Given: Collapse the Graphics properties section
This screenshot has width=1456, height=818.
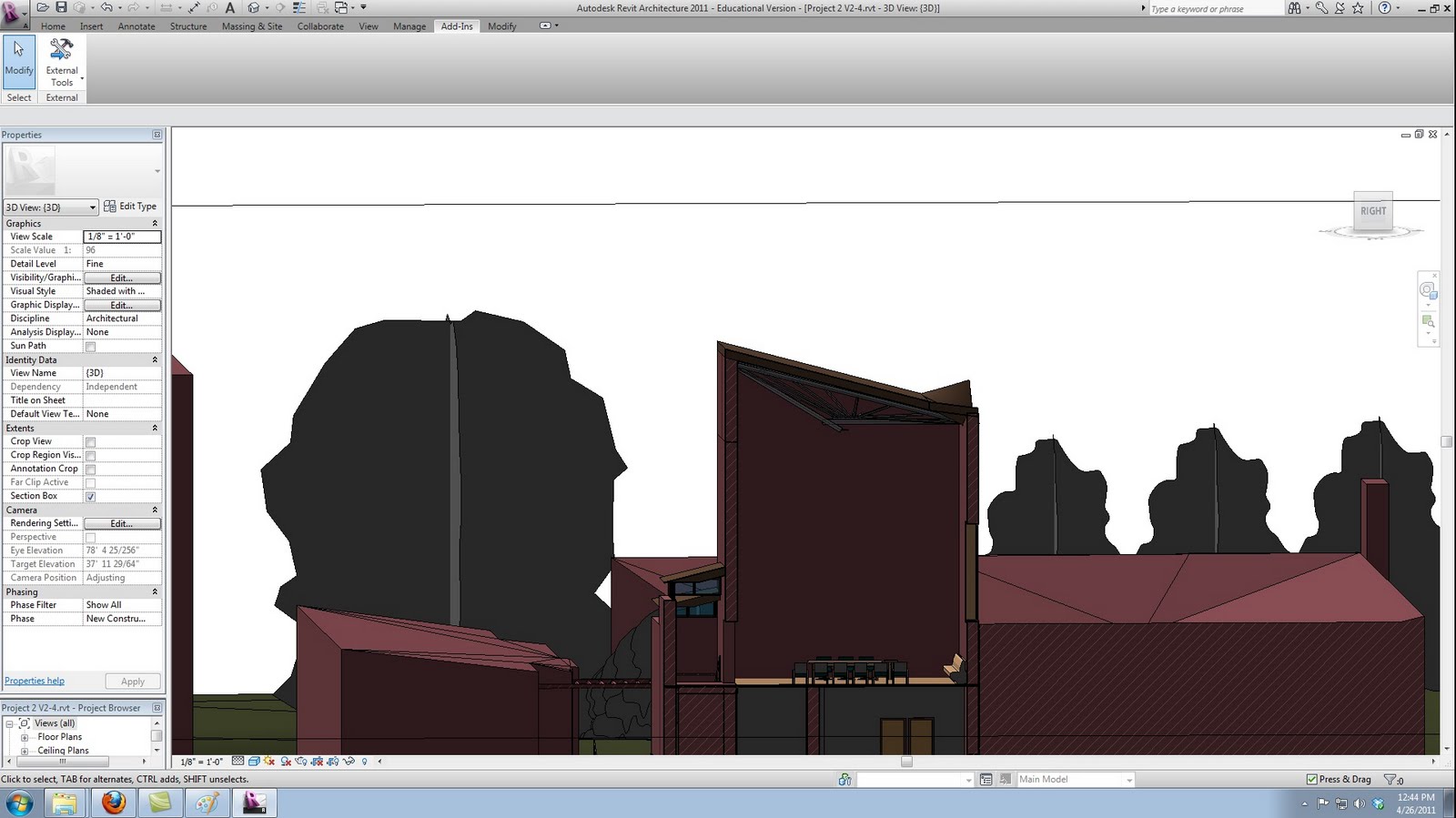Looking at the screenshot, I should pyautogui.click(x=155, y=224).
